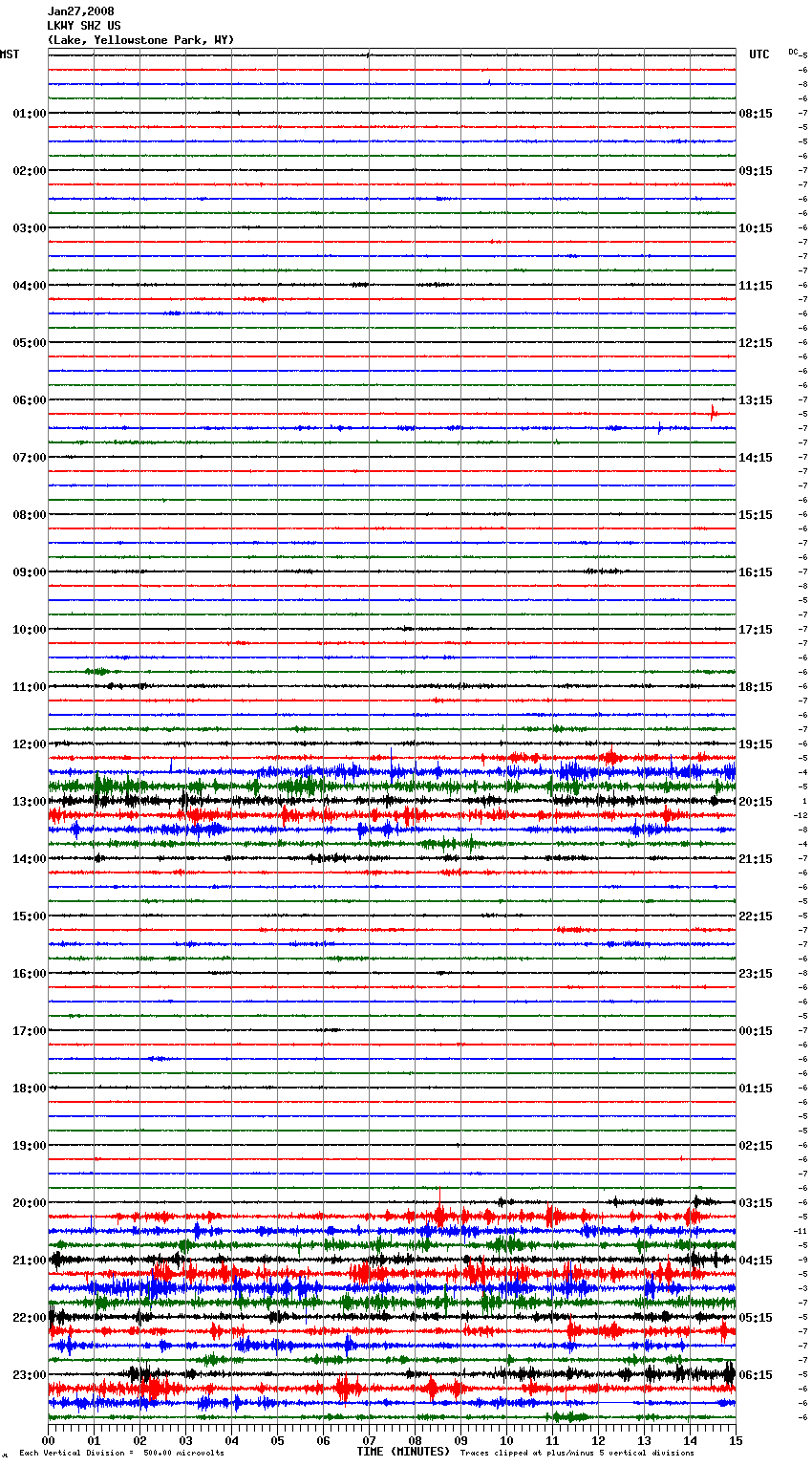
Task: Click the 13:15 UTC time label
Action: click(x=756, y=400)
